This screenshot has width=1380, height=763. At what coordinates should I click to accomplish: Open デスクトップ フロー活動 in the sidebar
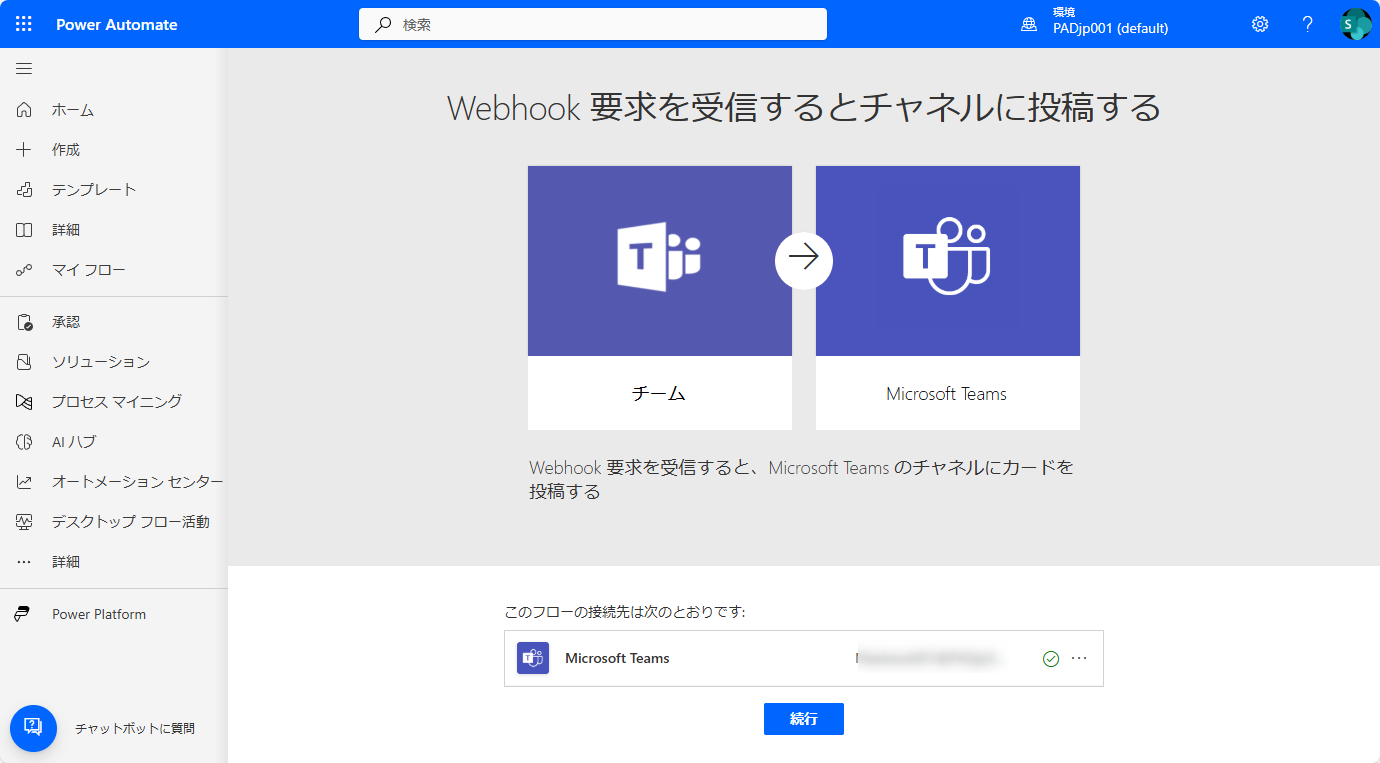click(x=131, y=522)
